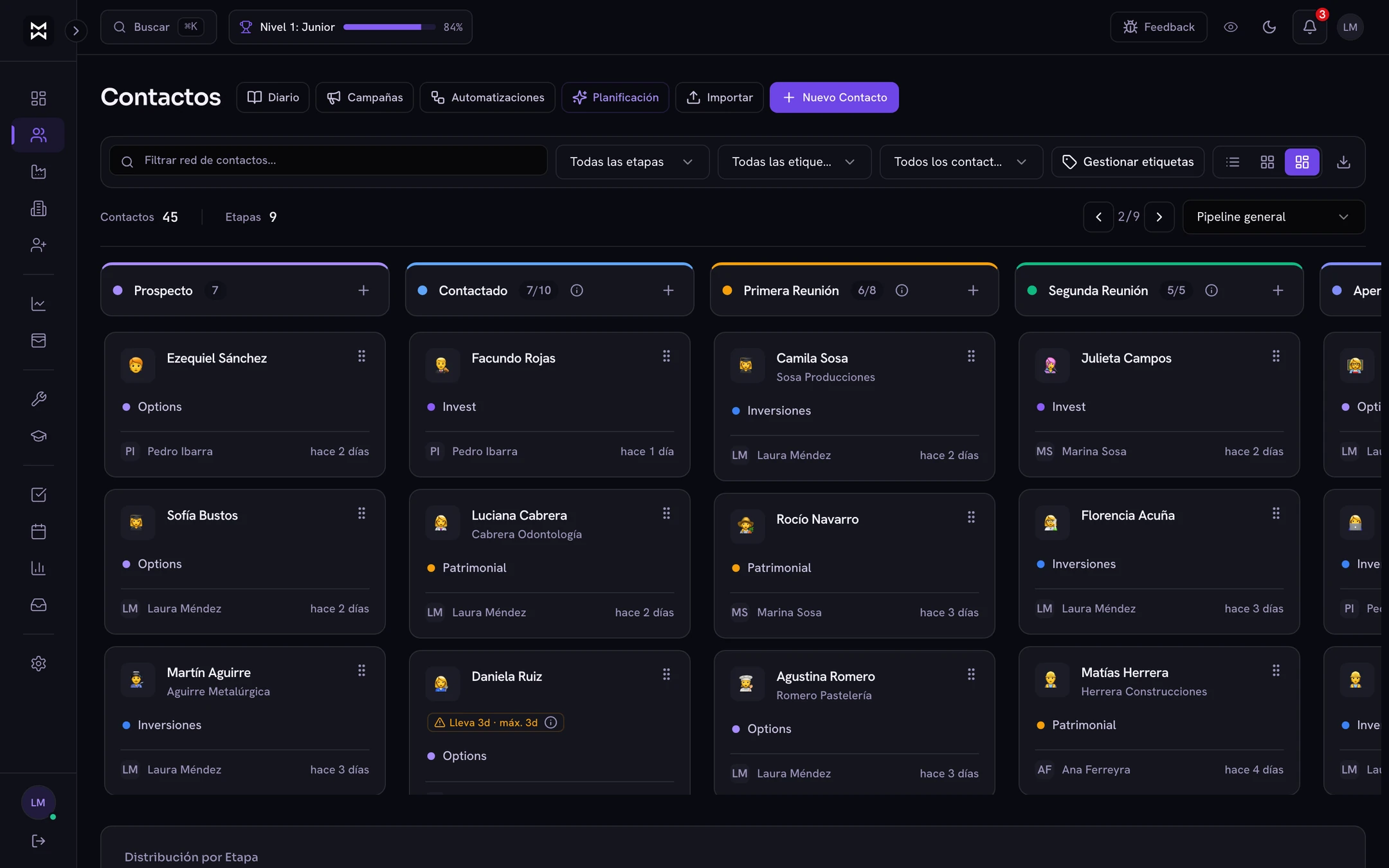This screenshot has height=868, width=1389.
Task: Click the Nivel 1 Junior progress bar
Action: [x=389, y=27]
